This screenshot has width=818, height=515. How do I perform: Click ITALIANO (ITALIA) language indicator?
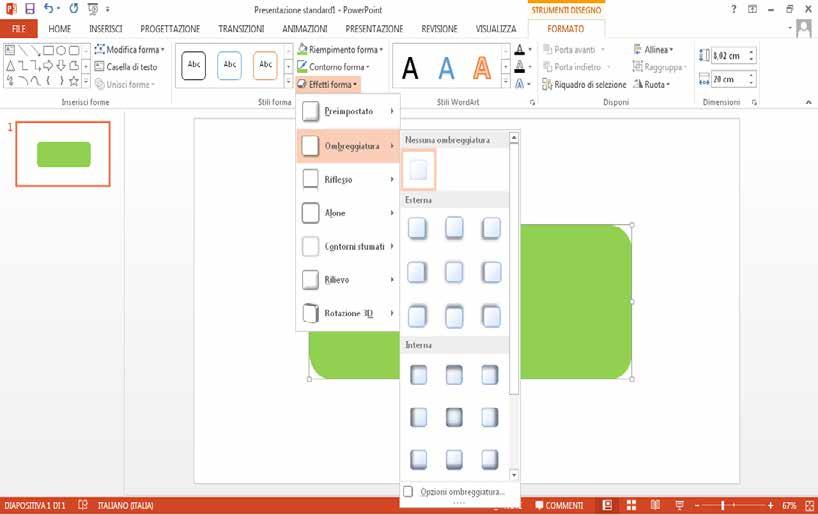125,505
